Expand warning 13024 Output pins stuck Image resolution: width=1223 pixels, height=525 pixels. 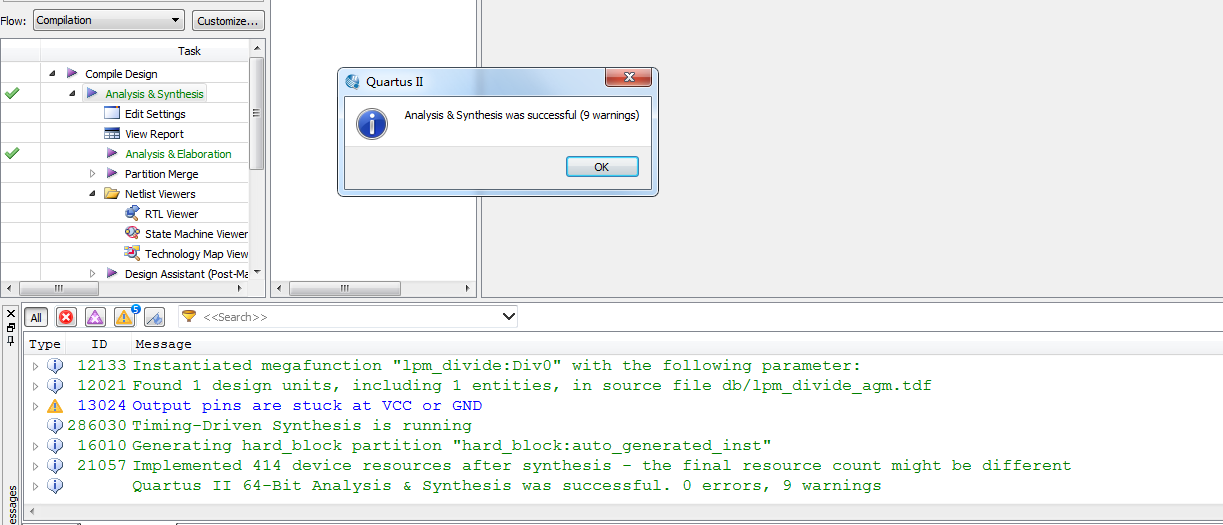(x=36, y=406)
